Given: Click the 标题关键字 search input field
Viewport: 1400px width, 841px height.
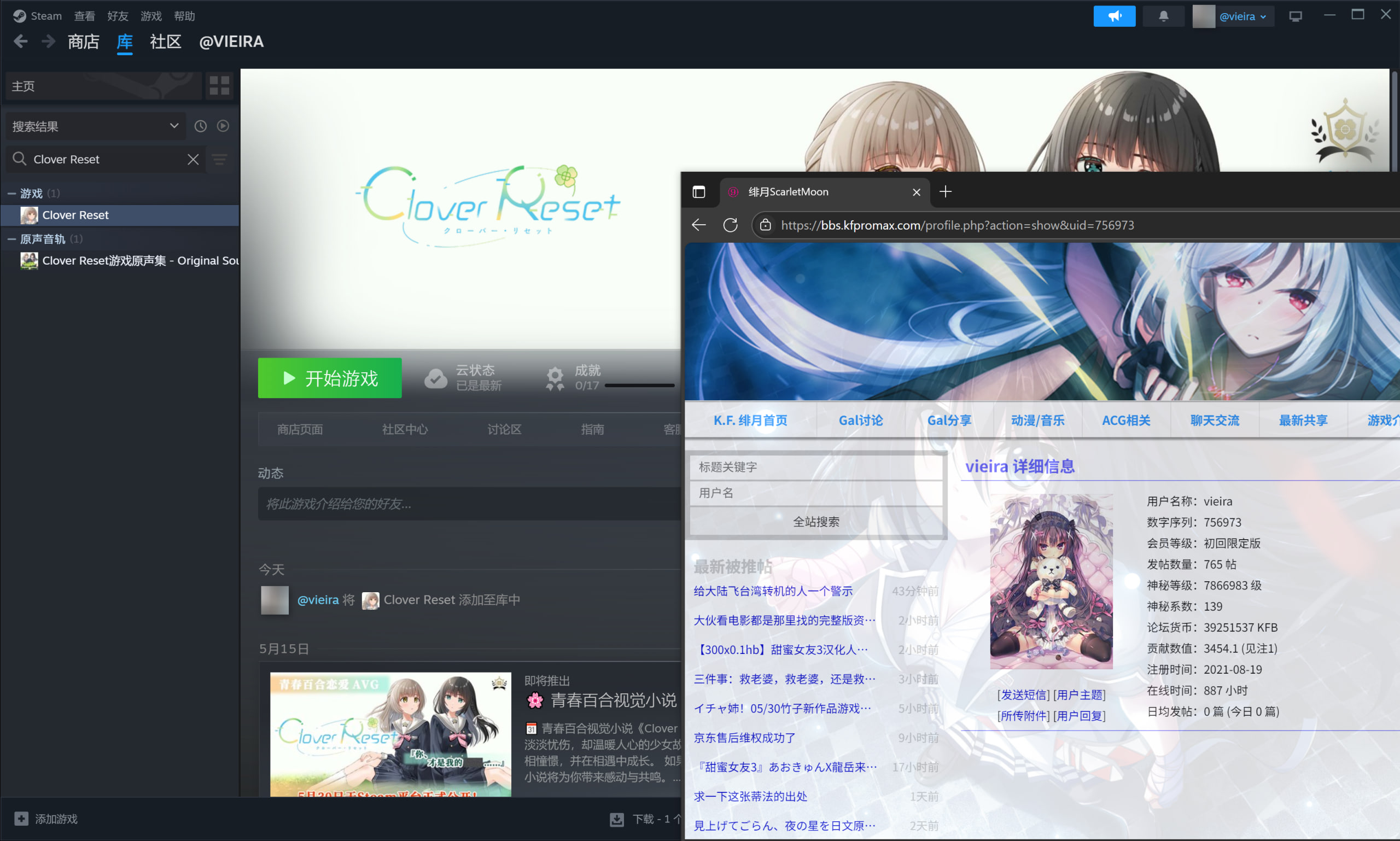Looking at the screenshot, I should [815, 467].
